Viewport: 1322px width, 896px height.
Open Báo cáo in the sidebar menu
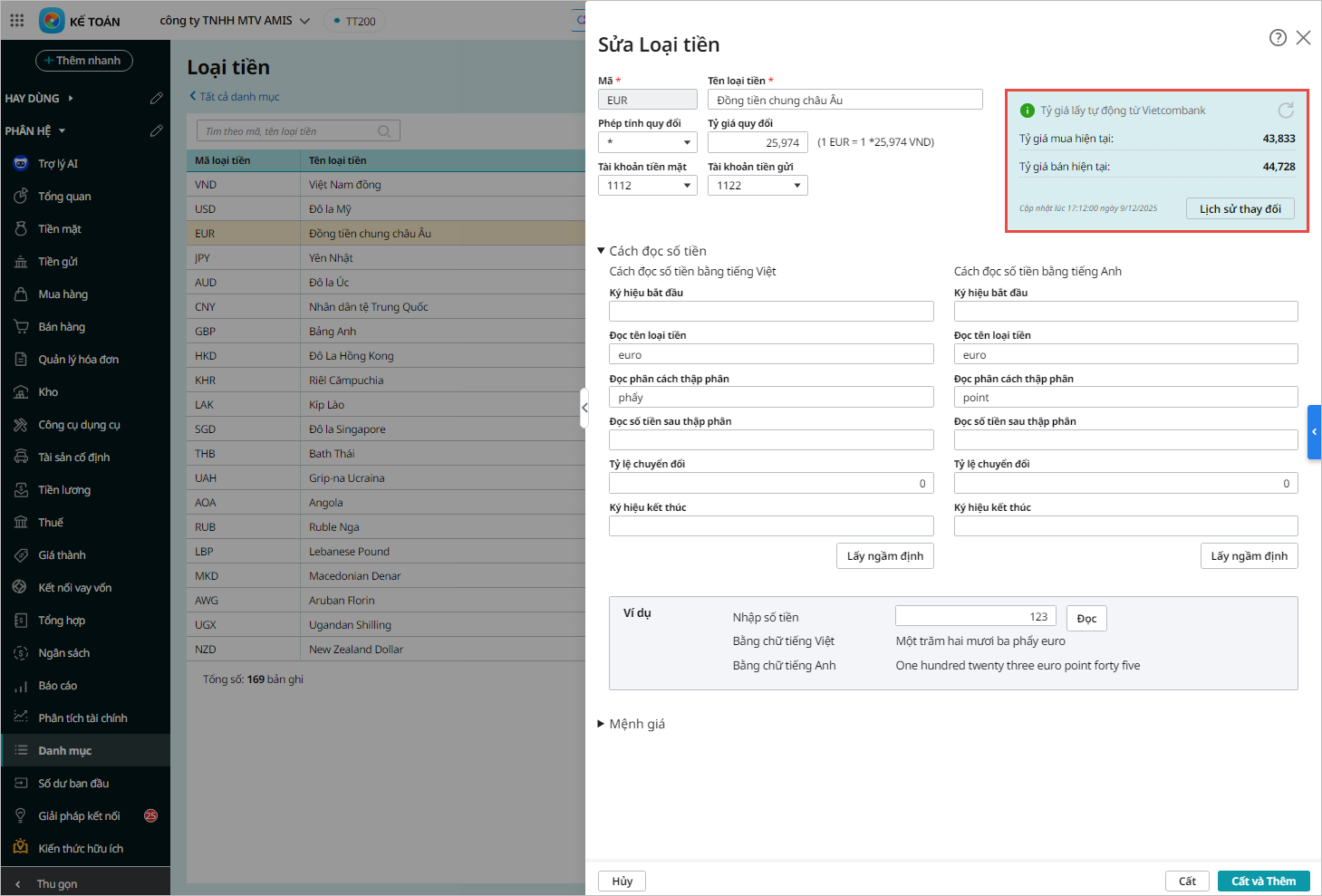pyautogui.click(x=57, y=686)
